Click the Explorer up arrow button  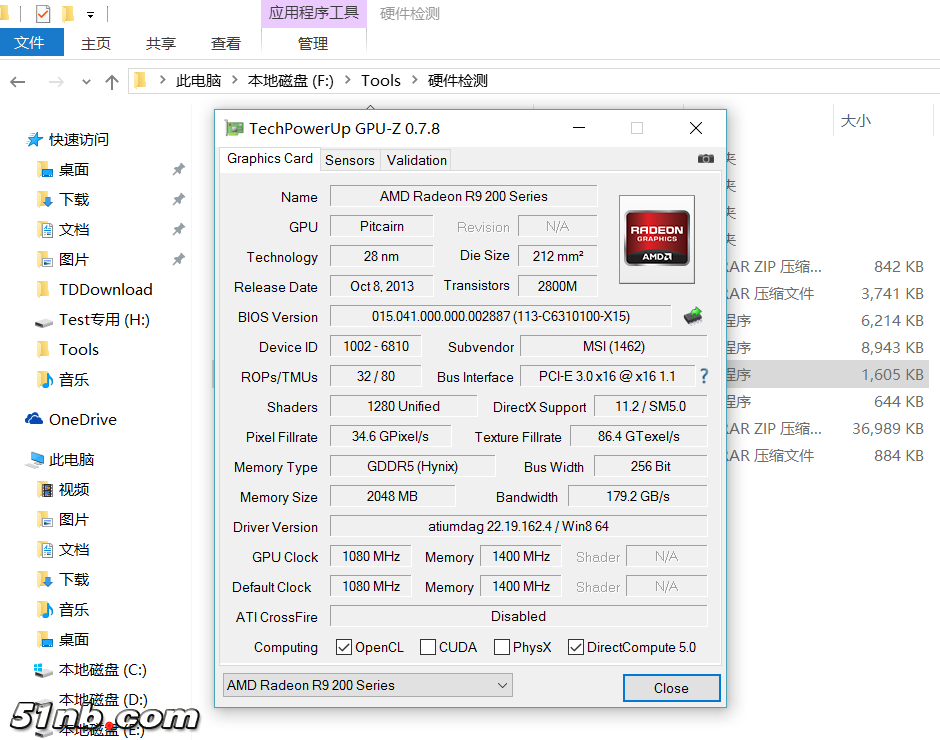coord(112,82)
